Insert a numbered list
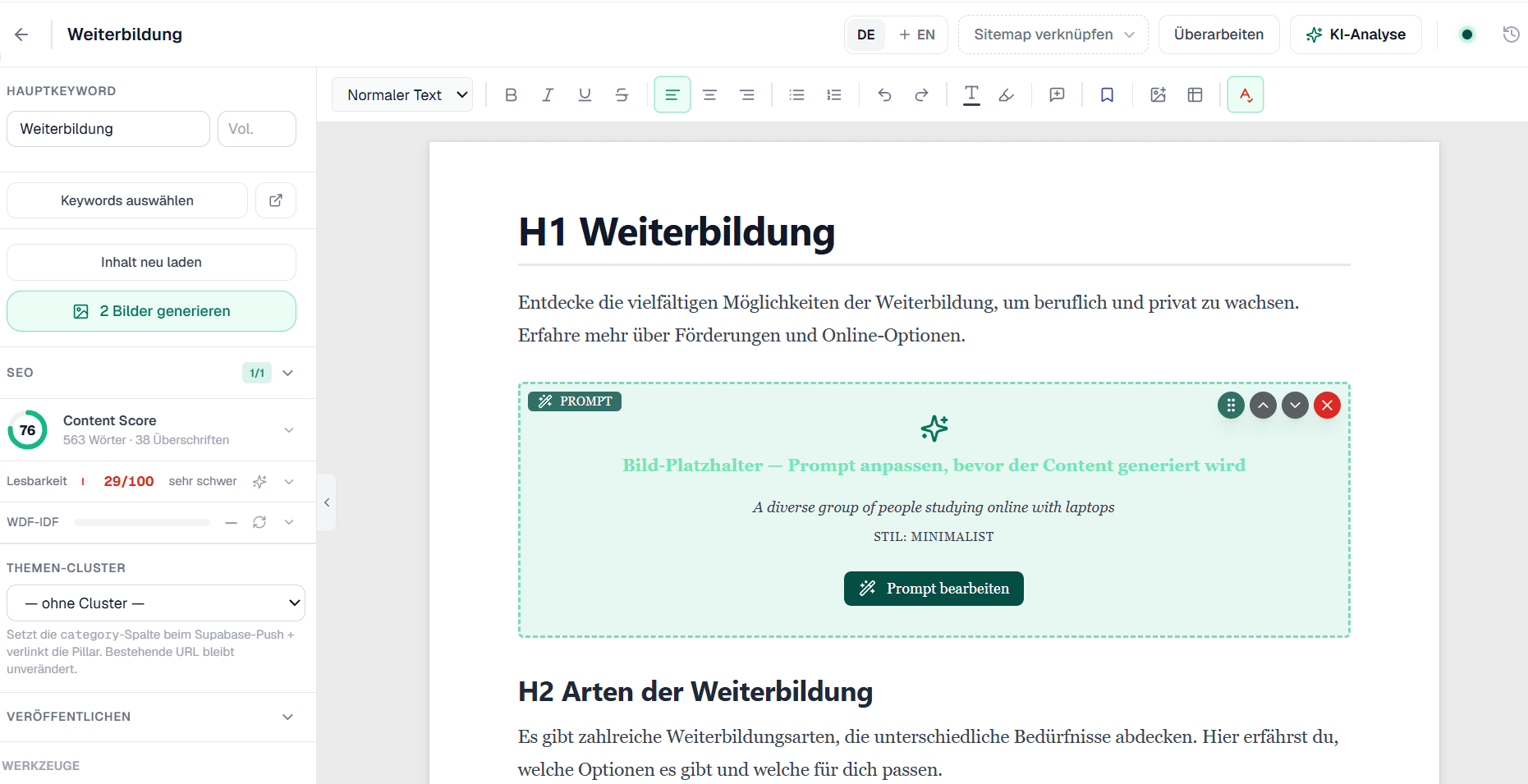The image size is (1528, 784). click(834, 94)
